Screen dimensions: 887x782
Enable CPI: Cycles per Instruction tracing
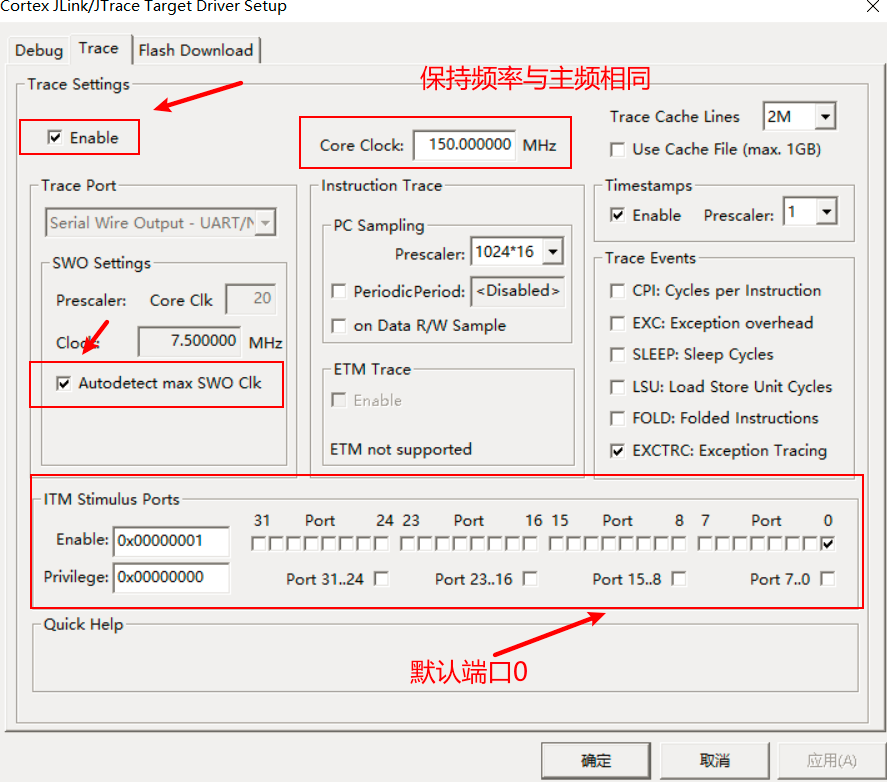coord(617,290)
